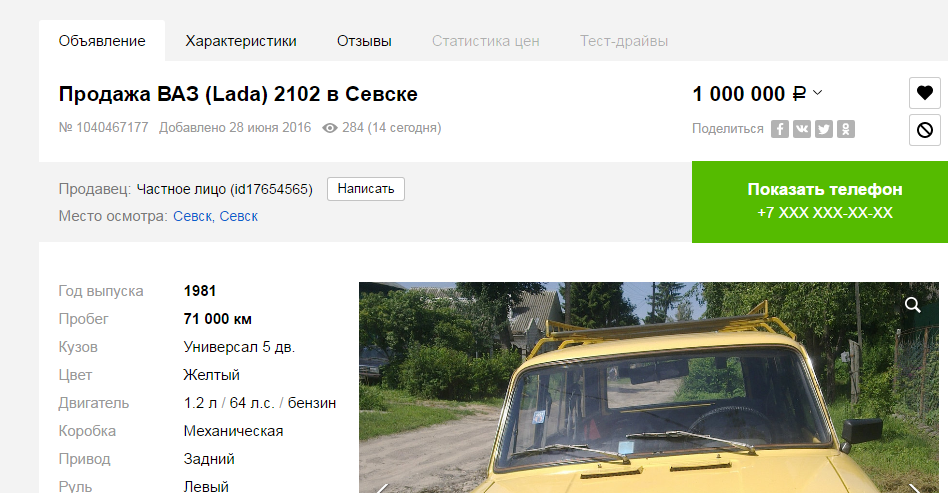The image size is (948, 493).
Task: Open the second Севск location link
Action: click(x=238, y=217)
